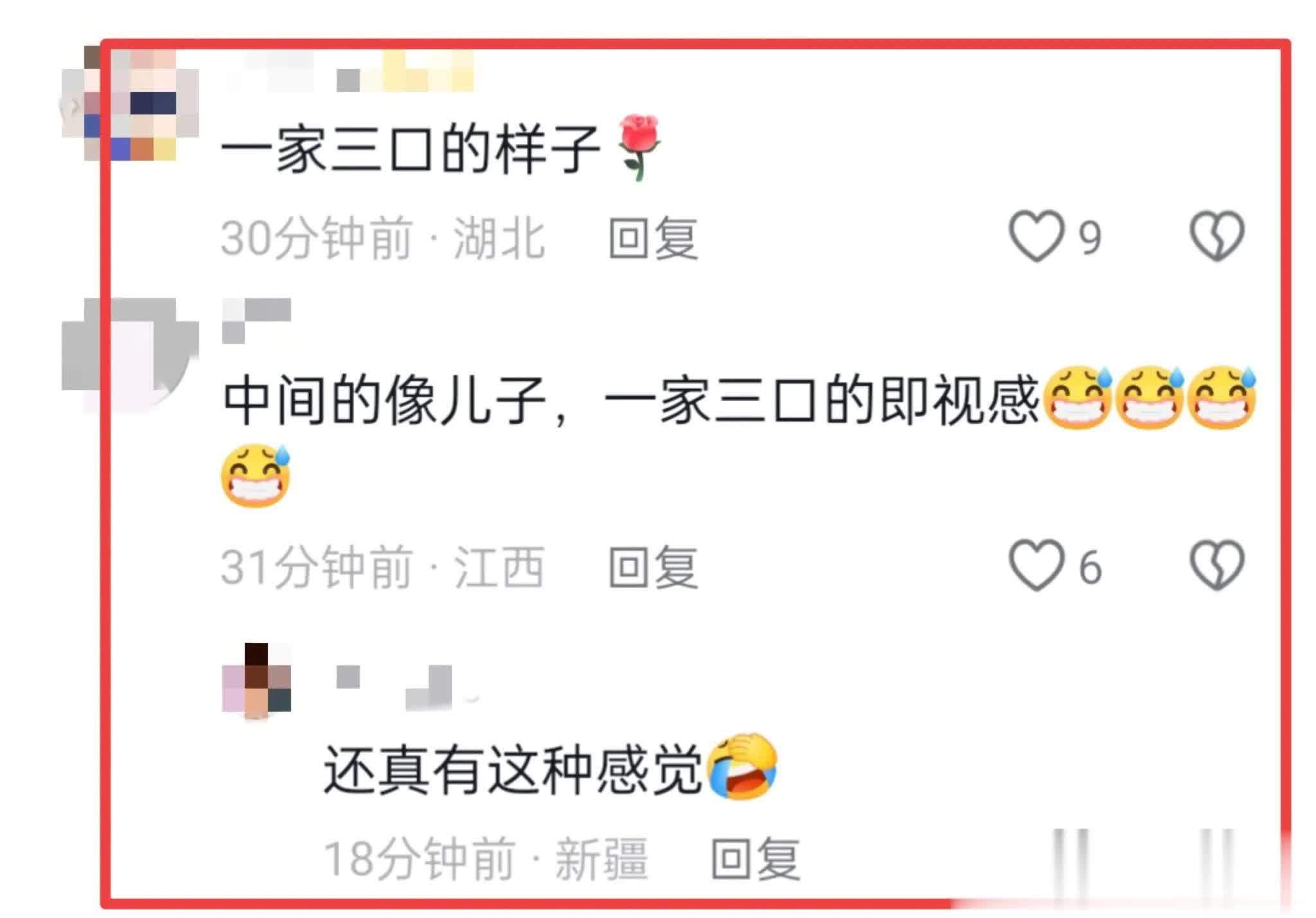Screen dimensions: 1316x918
Task: Reply to the 31分钟前 江西 comment
Action: pos(653,568)
